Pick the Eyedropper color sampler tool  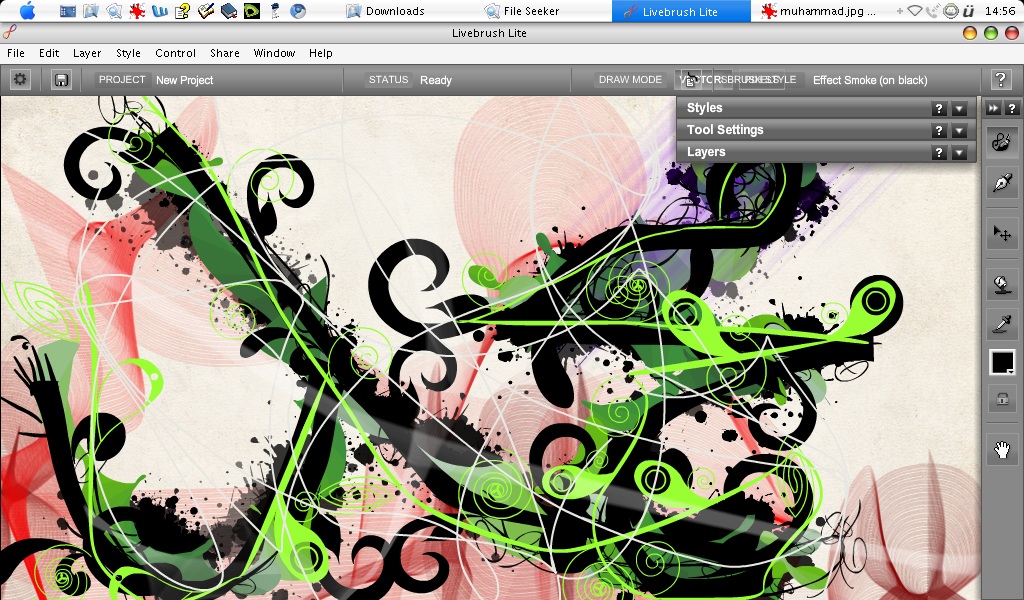(1002, 323)
